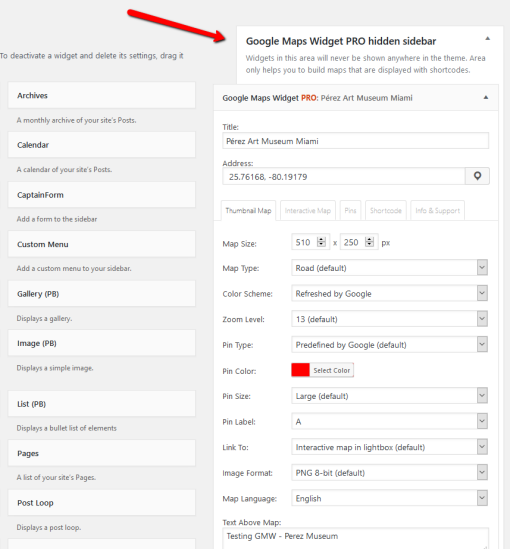Click 'Displays a post loop.' description text

[x=49, y=527]
